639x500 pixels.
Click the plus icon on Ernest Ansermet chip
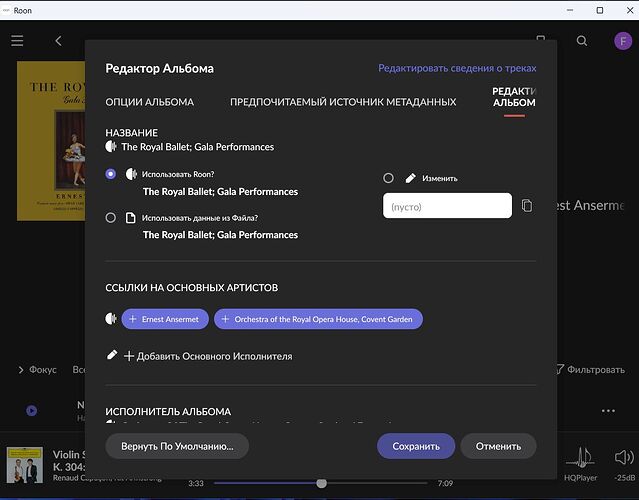tap(132, 319)
